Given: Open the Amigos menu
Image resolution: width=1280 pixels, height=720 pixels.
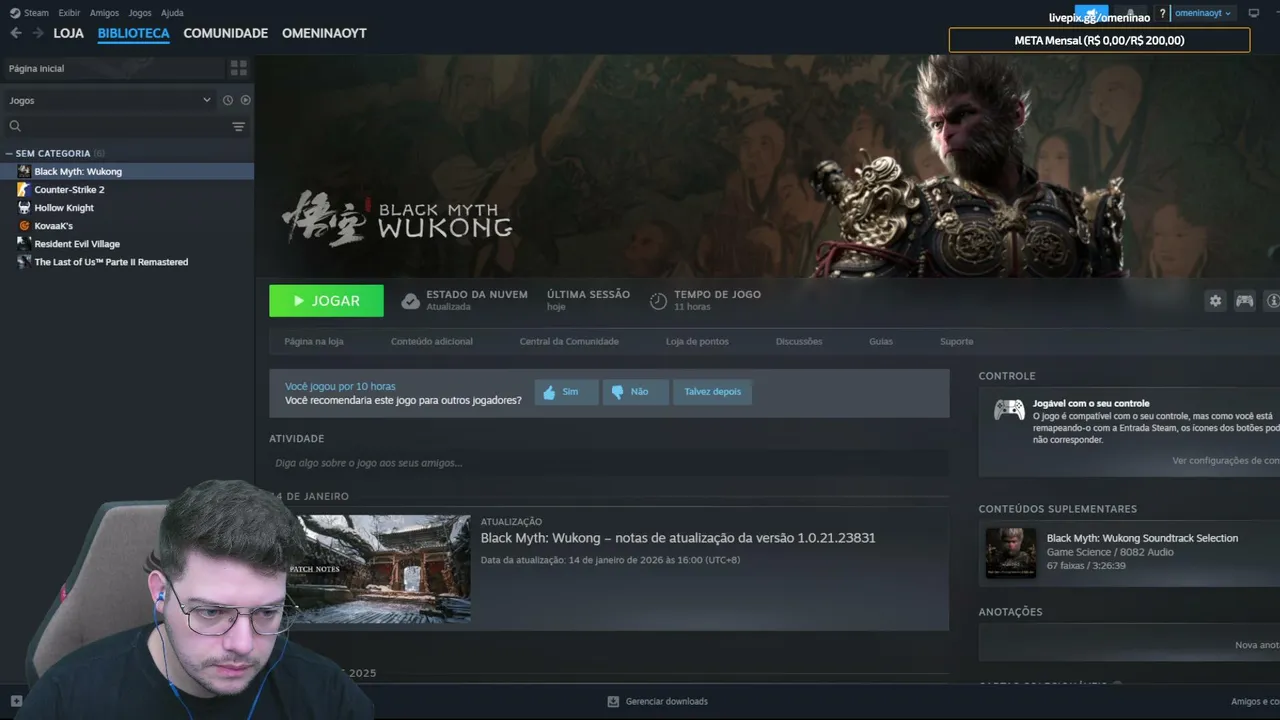Looking at the screenshot, I should click(x=104, y=13).
